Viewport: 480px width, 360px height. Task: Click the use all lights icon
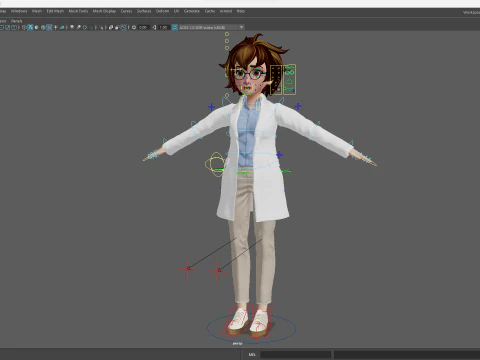coord(56,27)
